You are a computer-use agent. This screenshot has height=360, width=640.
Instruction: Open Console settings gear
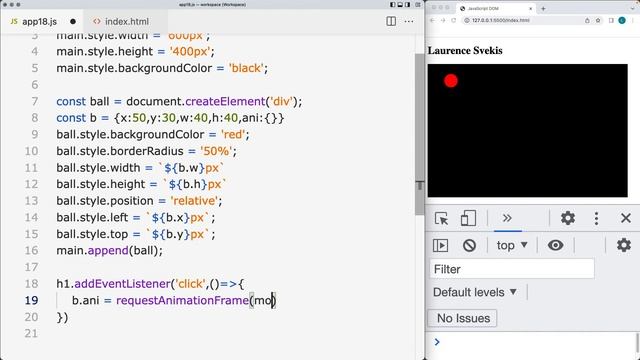click(x=624, y=245)
